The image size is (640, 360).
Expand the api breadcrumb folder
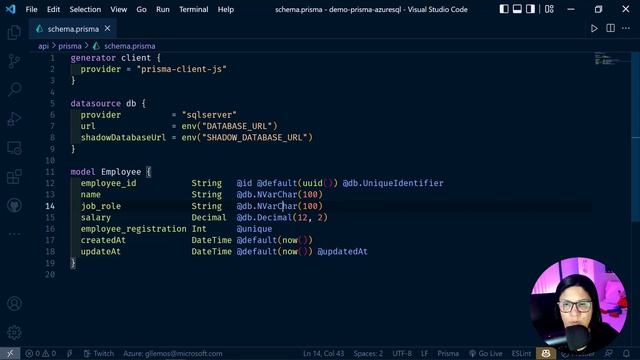(x=43, y=46)
